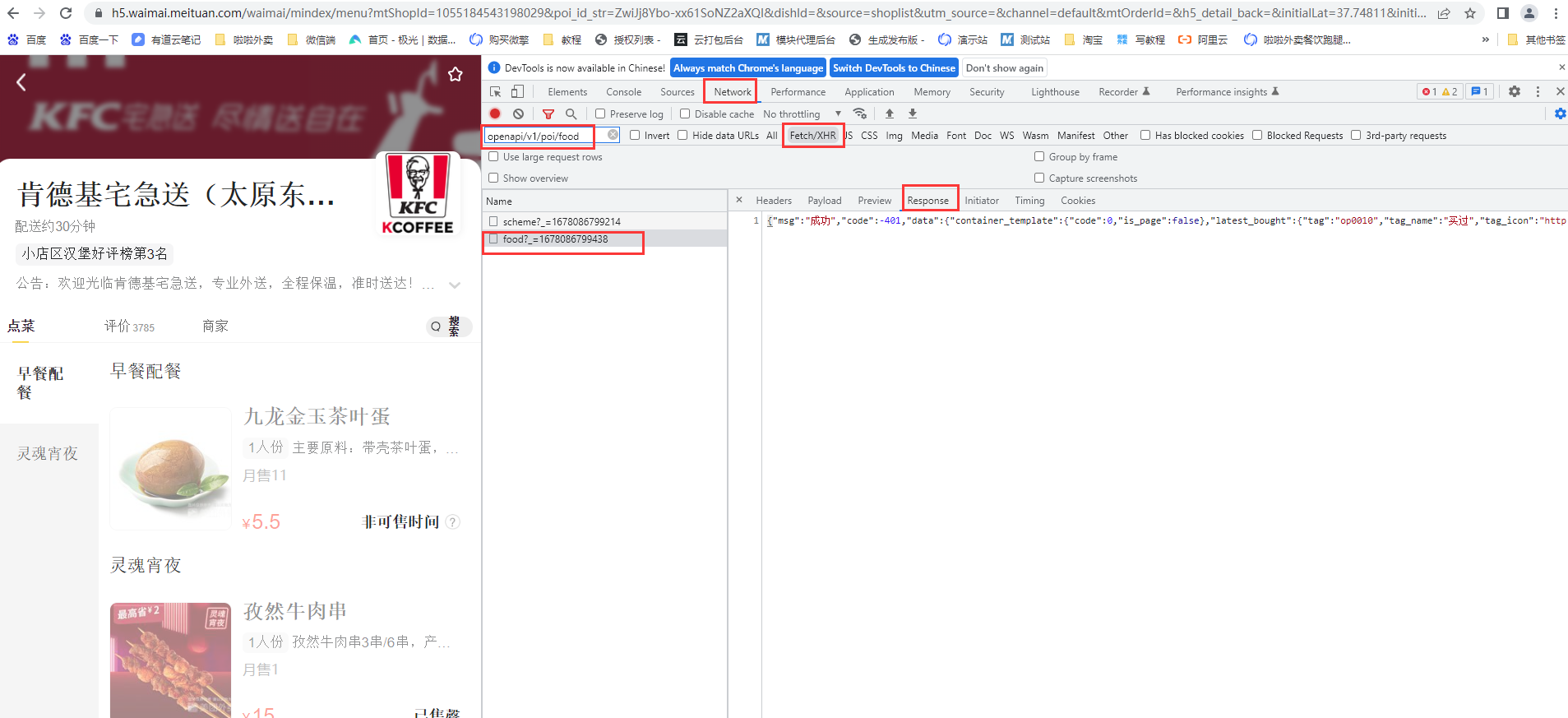Open the Timing tab

coord(1029,200)
